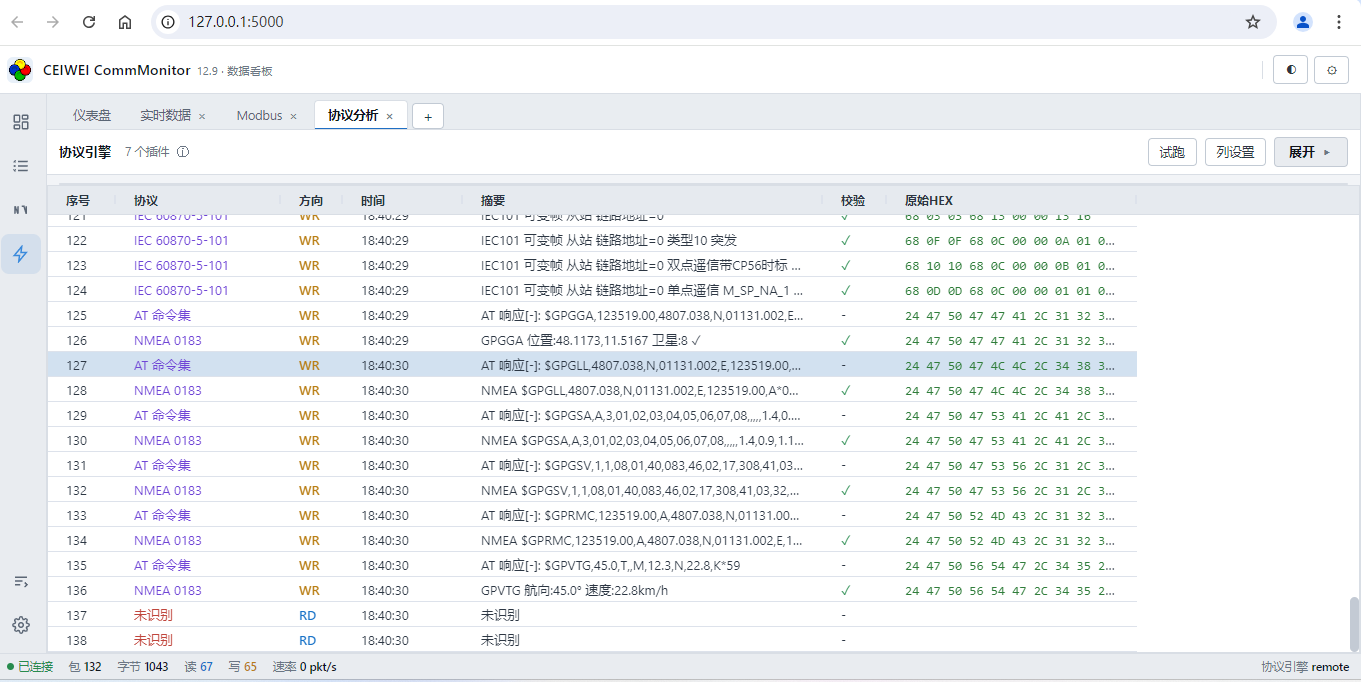Open IEC 60870-5-101 link in row 122
This screenshot has height=682, width=1361.
(x=181, y=240)
